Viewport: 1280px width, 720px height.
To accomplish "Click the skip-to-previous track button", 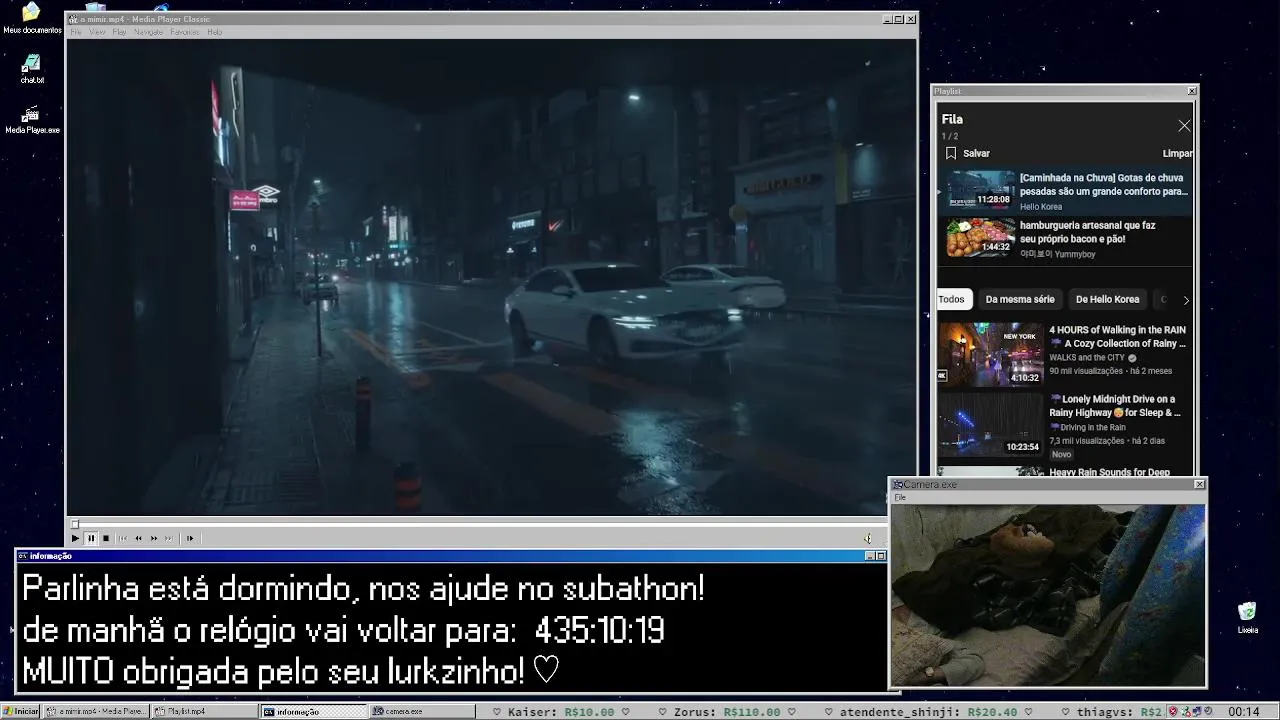I will point(123,538).
